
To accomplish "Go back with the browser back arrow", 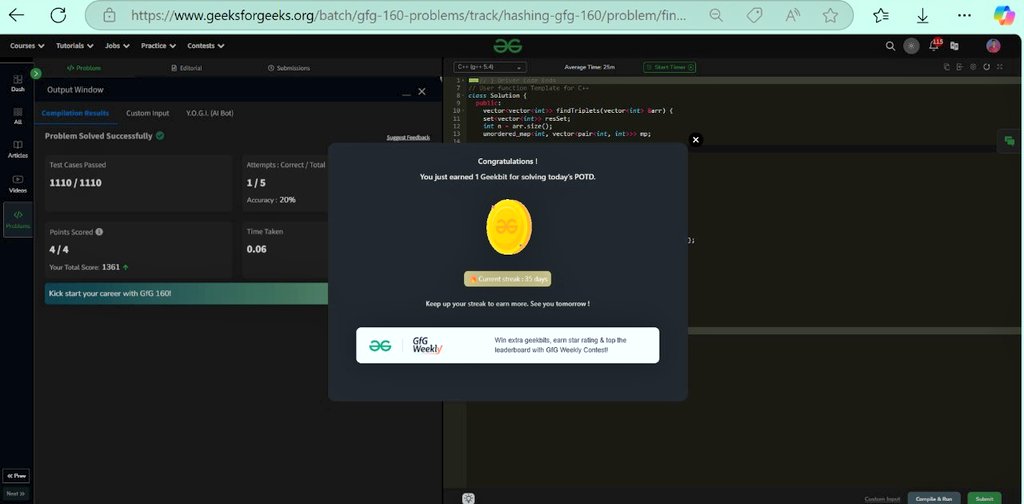I will [16, 15].
